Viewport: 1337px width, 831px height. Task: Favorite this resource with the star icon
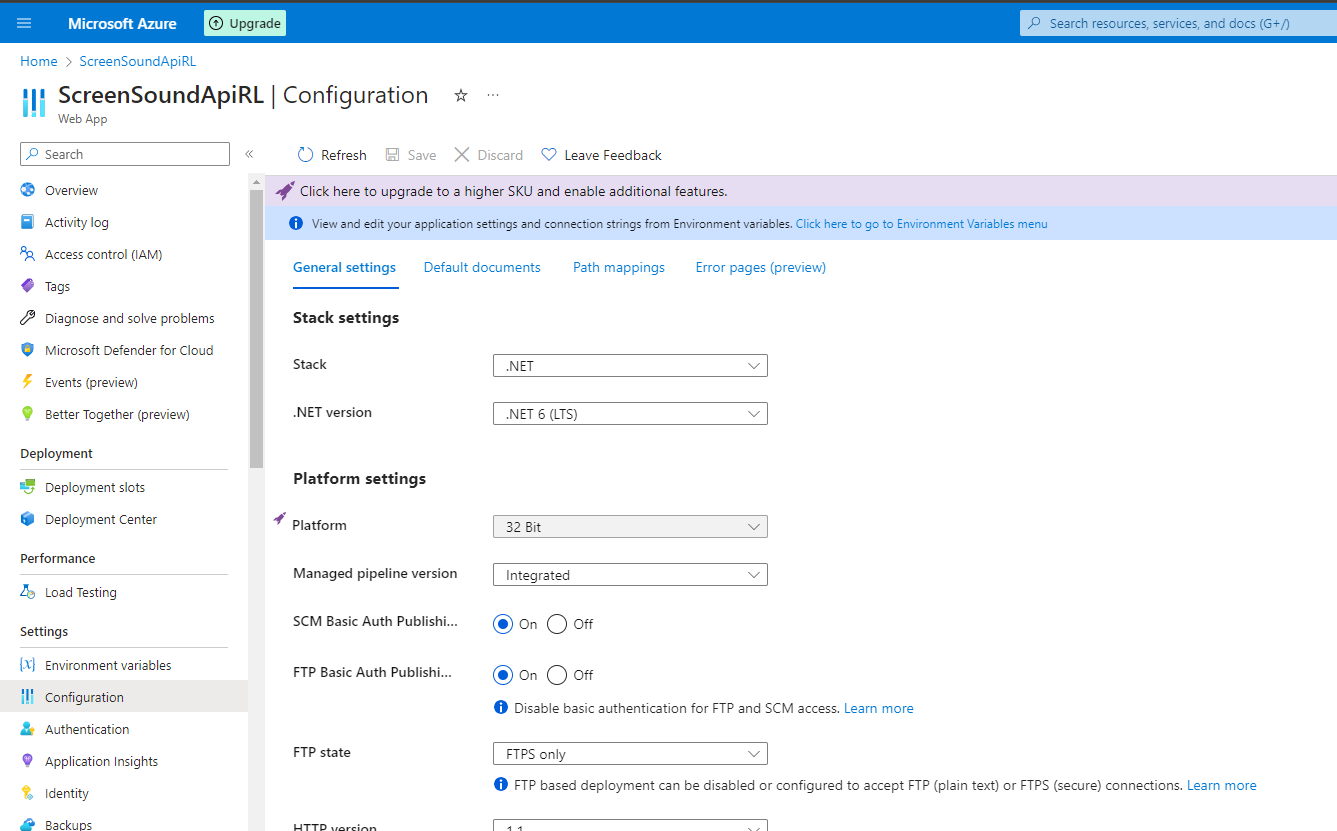tap(461, 95)
